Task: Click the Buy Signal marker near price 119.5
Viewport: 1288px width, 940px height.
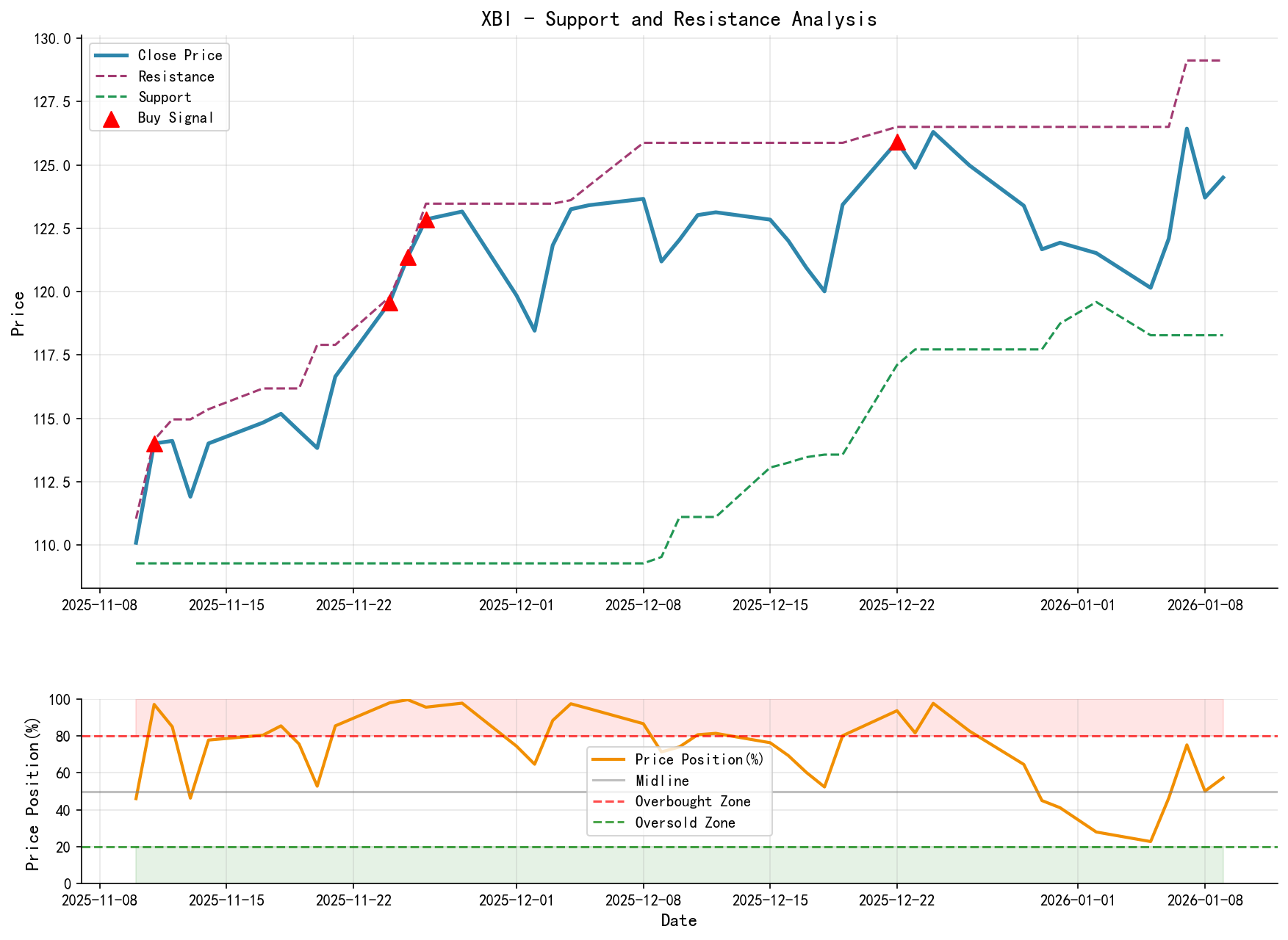Action: point(389,303)
